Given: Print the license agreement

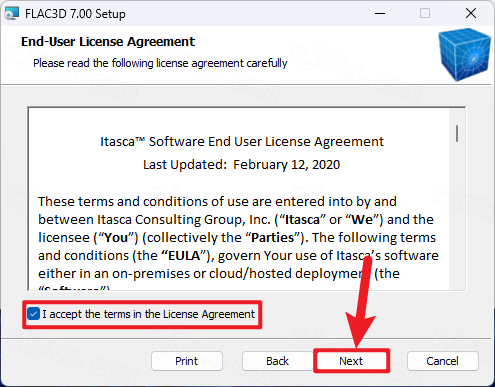Looking at the screenshot, I should (x=187, y=361).
